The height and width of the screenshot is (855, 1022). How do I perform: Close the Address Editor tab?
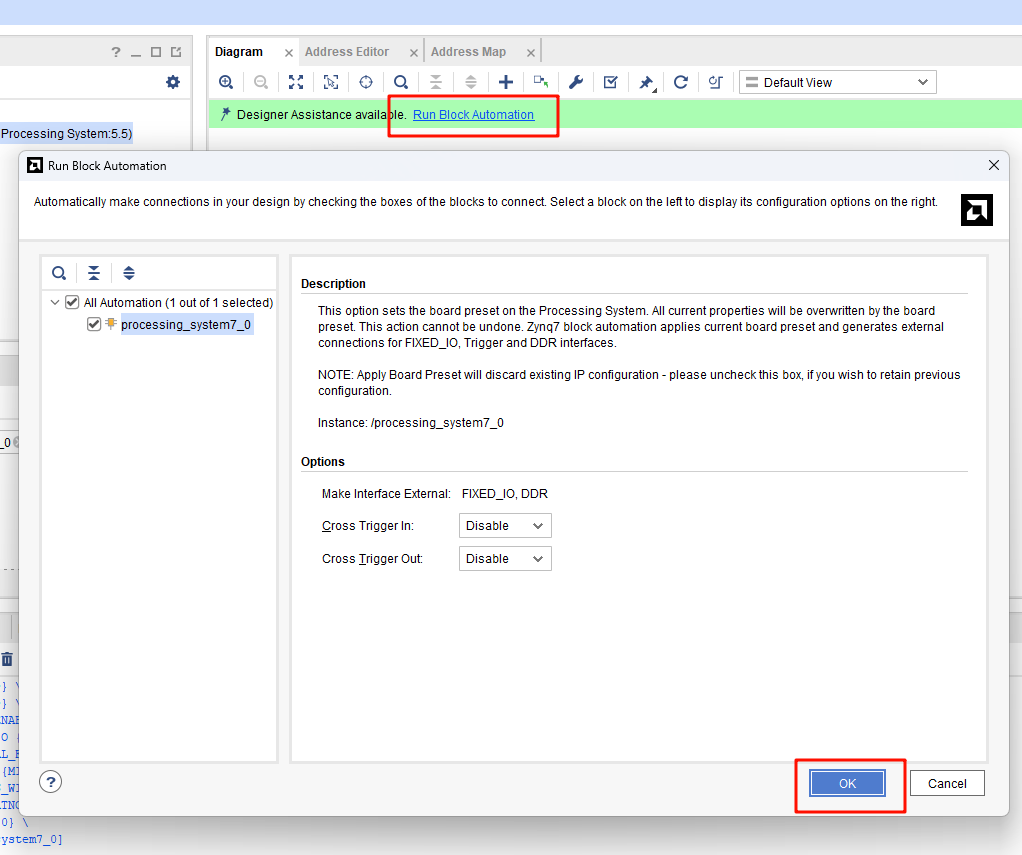[414, 53]
